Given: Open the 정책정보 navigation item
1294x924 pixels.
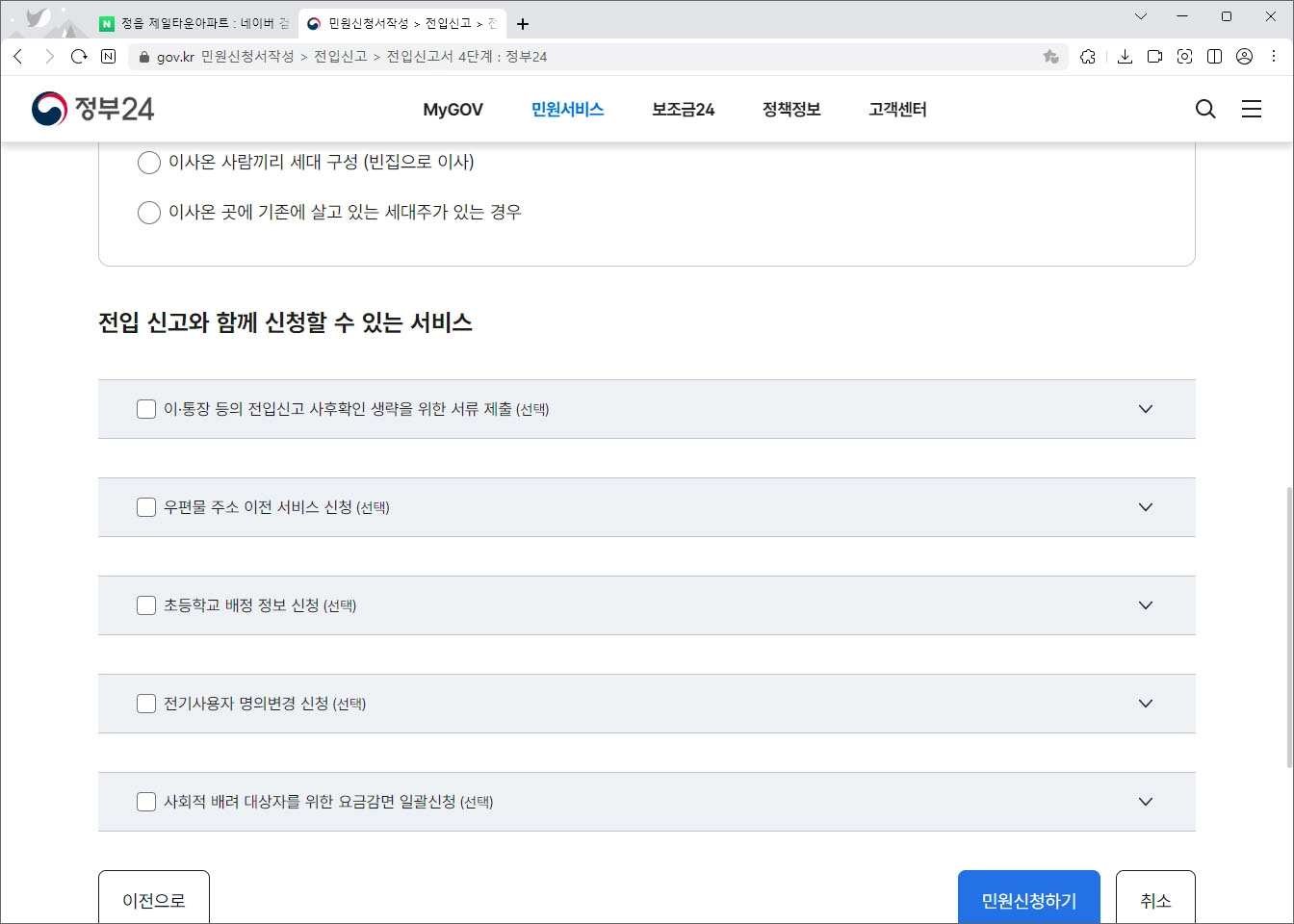Looking at the screenshot, I should [x=789, y=109].
